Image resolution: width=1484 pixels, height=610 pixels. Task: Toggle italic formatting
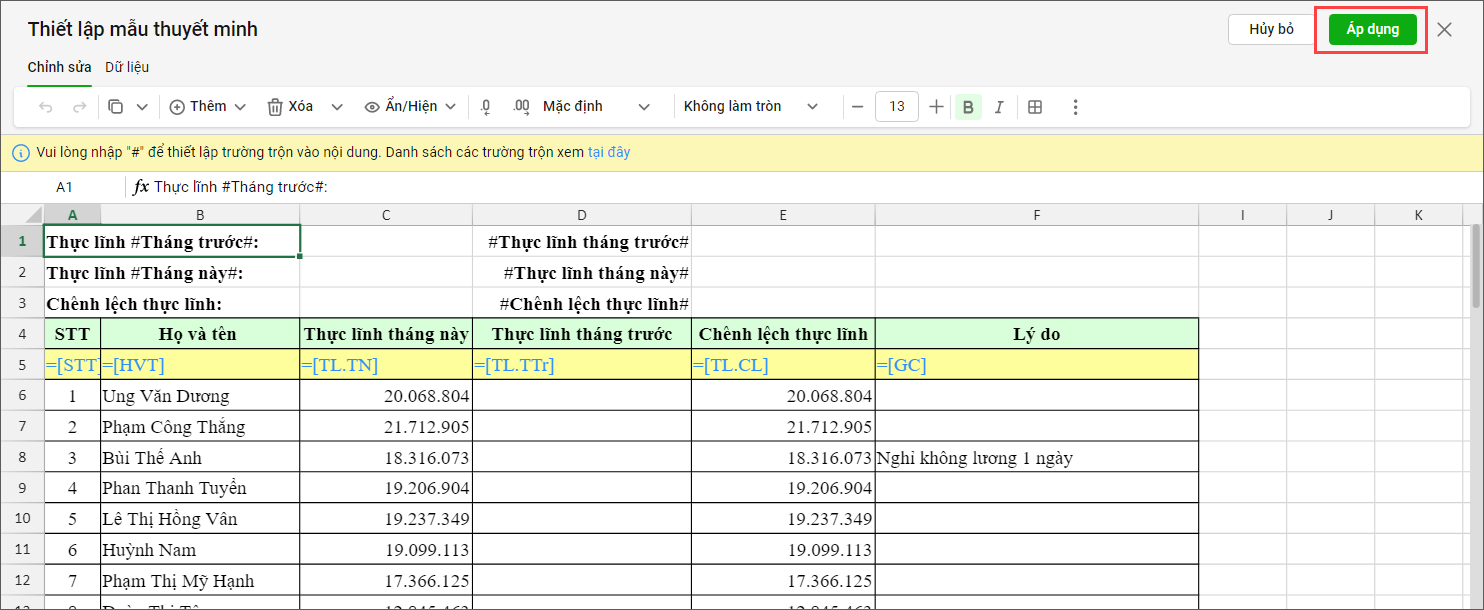[998, 107]
